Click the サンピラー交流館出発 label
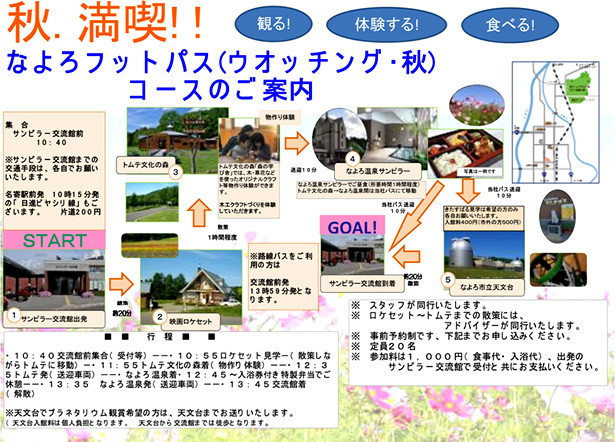Screen dimensions: 615x442 tap(54, 319)
